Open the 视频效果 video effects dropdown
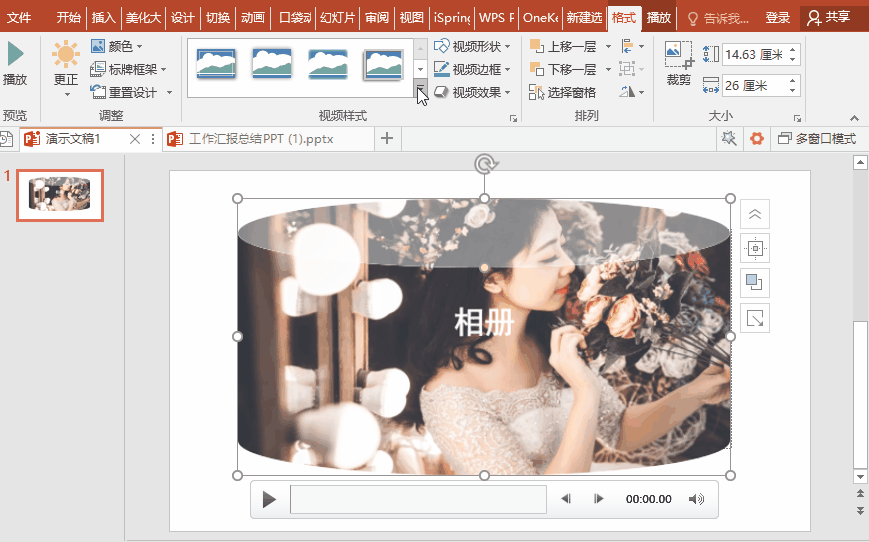This screenshot has height=542, width=869. (x=472, y=93)
